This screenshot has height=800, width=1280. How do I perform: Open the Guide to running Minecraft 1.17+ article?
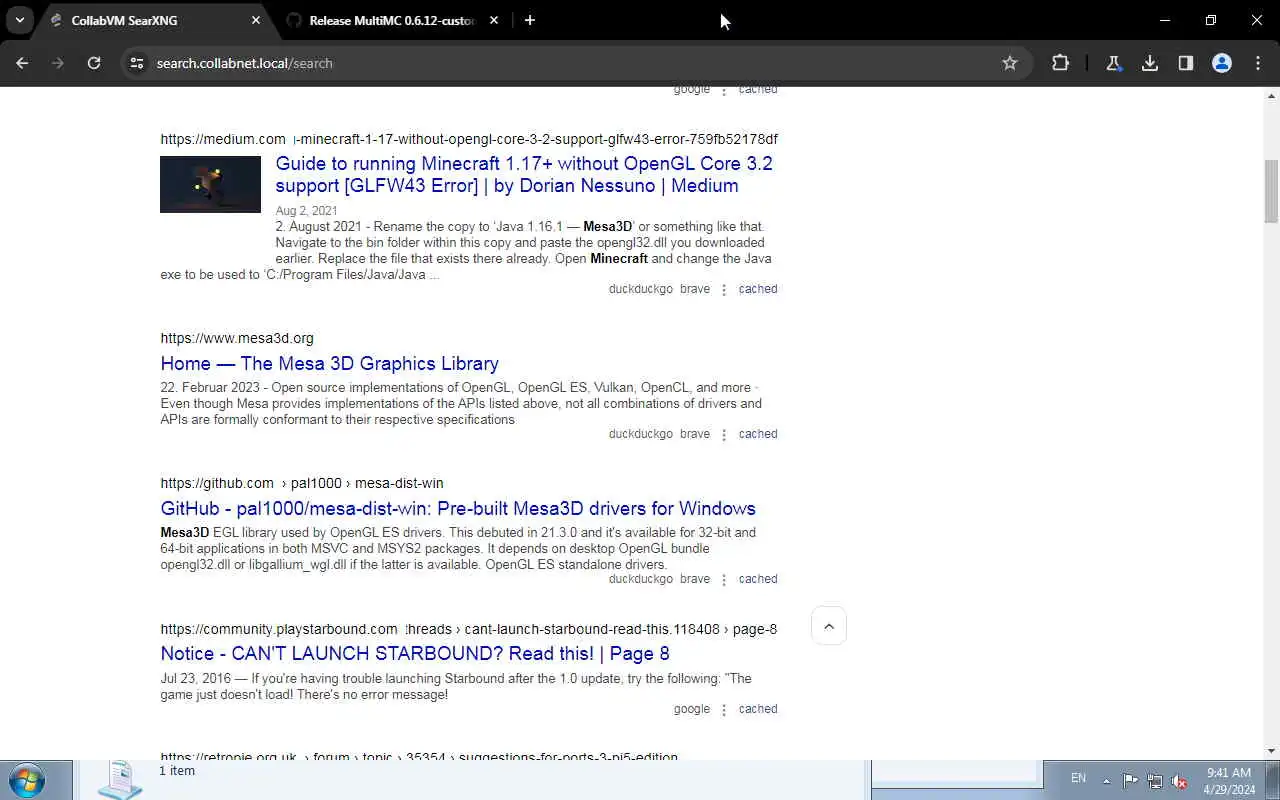coord(523,174)
